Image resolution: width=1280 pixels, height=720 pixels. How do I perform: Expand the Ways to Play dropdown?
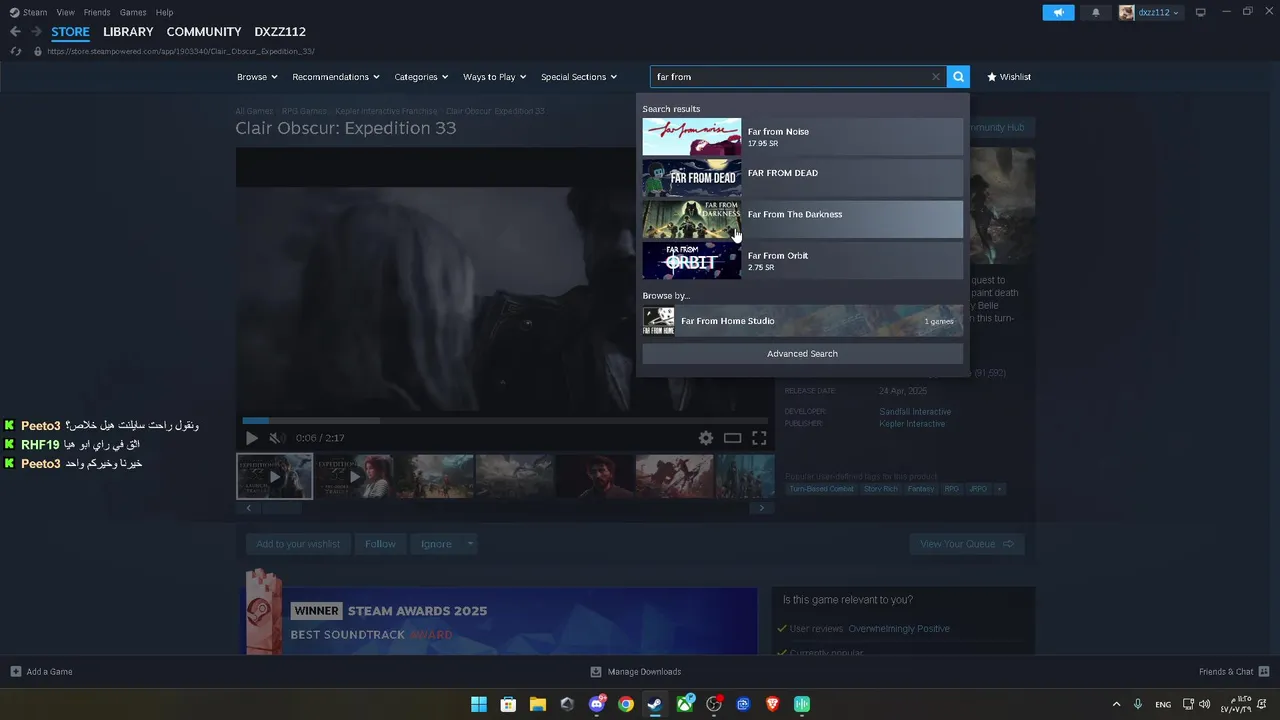pos(494,77)
